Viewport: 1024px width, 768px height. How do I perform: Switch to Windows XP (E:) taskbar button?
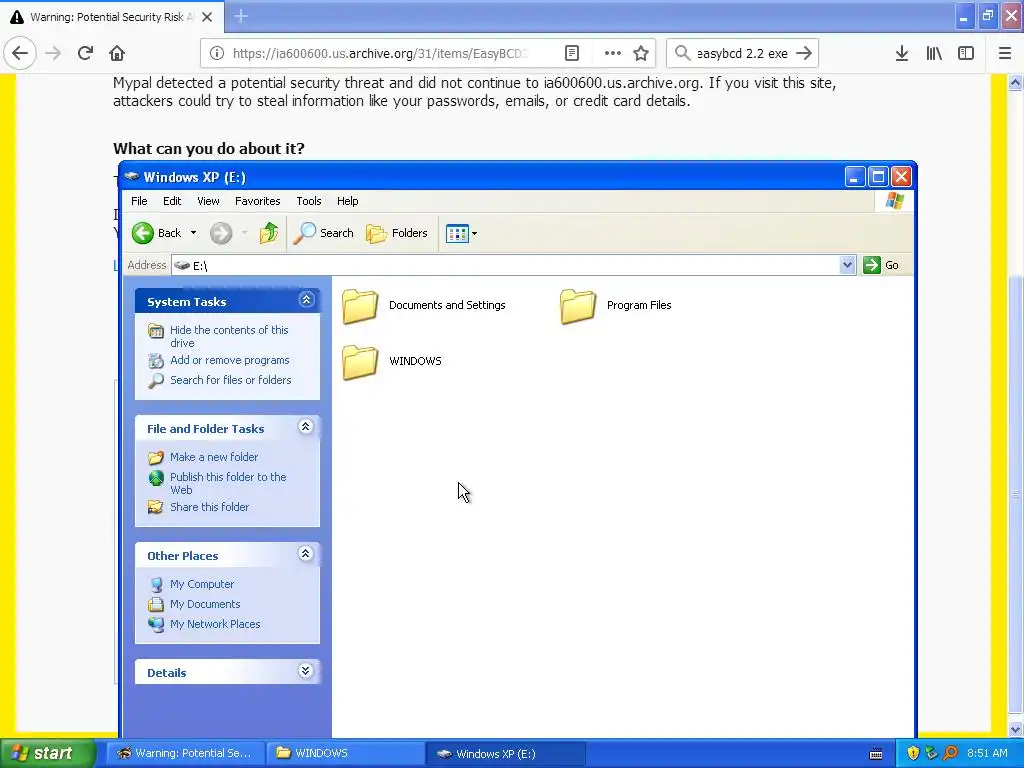click(x=504, y=753)
